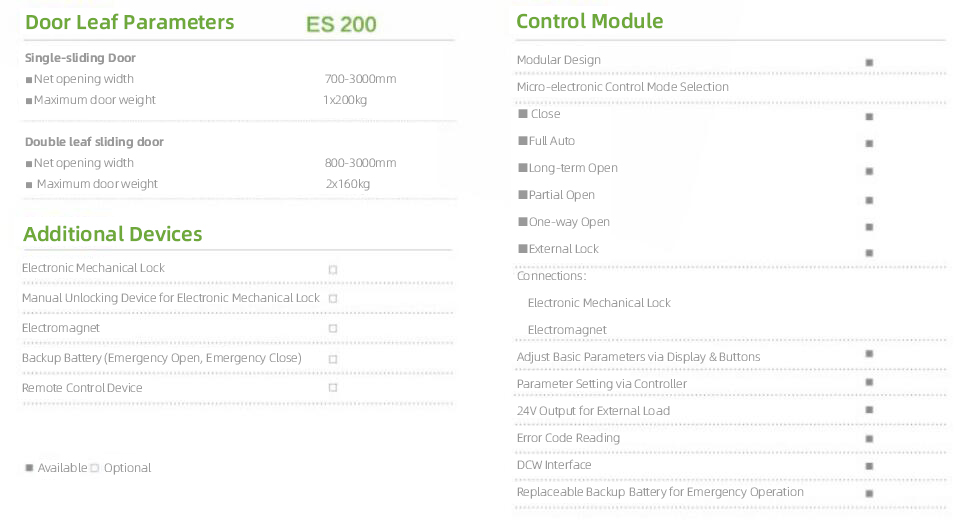Screen dimensions: 964x526
Task: Click the Single-sliding Door subheading
Action: [x=80, y=58]
